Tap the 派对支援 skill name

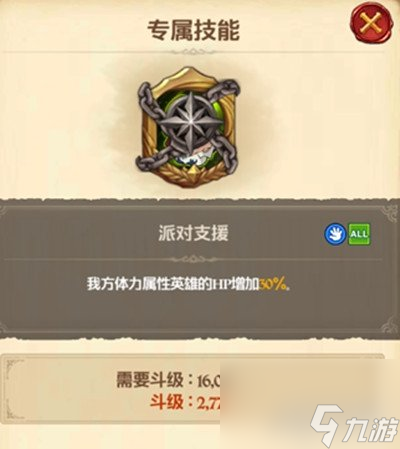(194, 233)
